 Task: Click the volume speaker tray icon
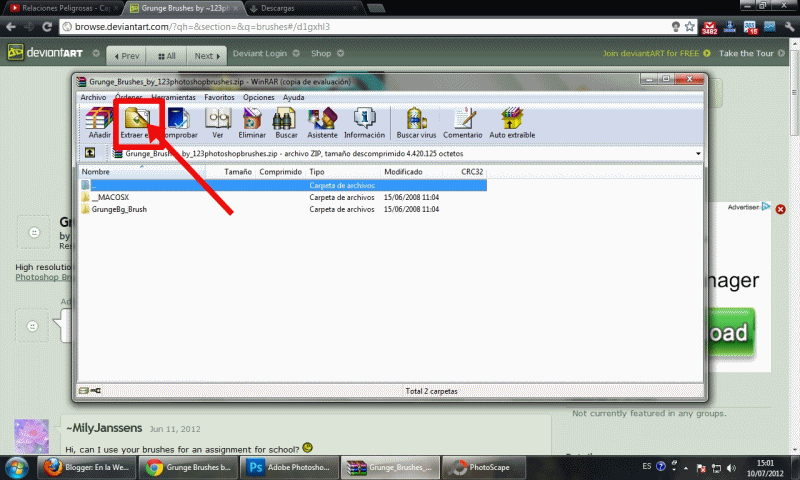pyautogui.click(x=731, y=468)
